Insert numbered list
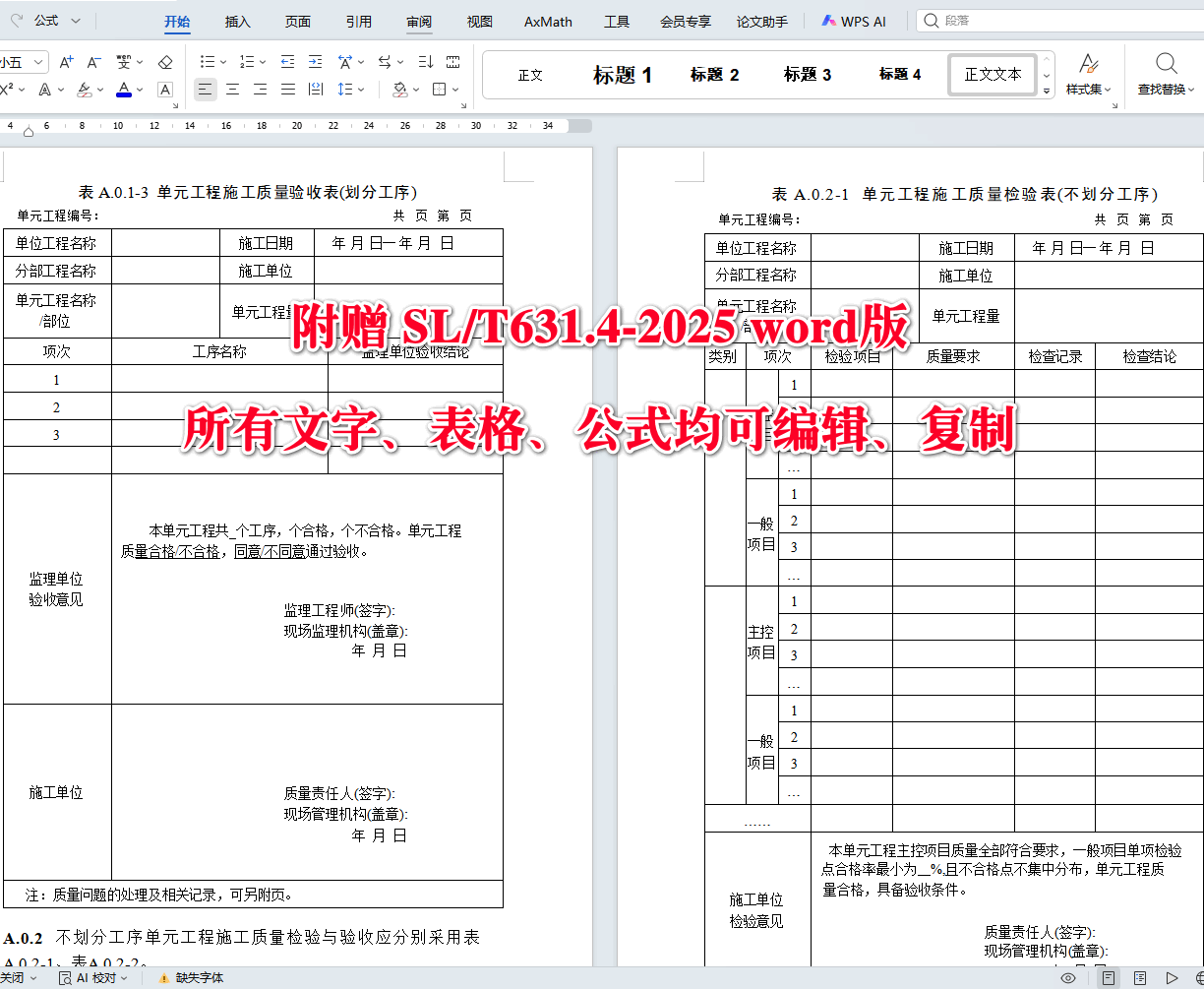1204x989 pixels. (x=247, y=62)
